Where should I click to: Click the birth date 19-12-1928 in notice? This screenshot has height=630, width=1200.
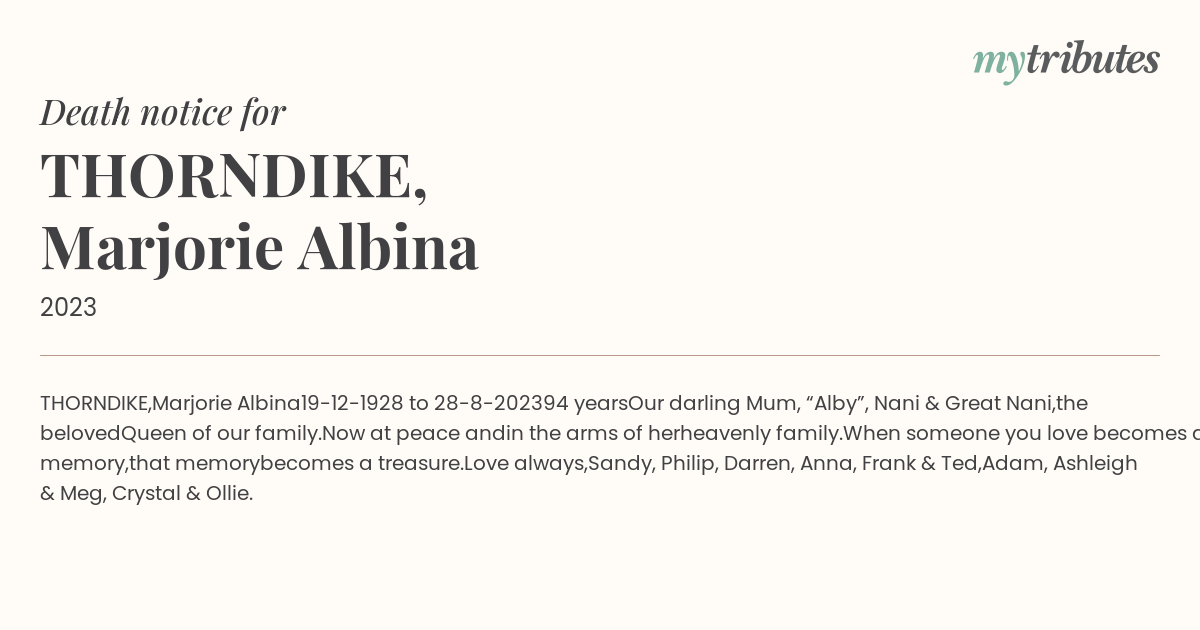click(352, 404)
